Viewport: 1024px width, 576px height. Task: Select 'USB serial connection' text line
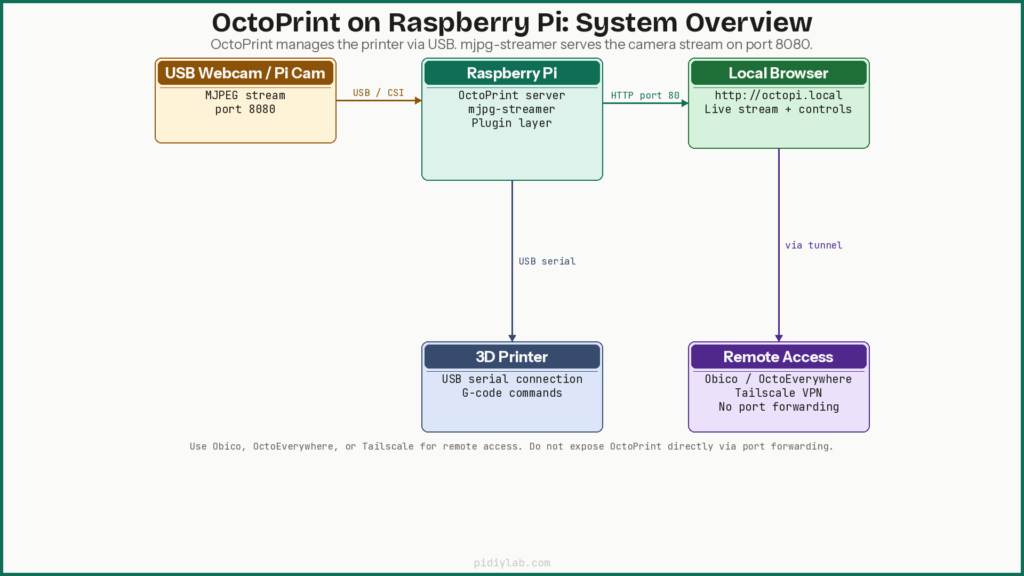[x=512, y=379]
